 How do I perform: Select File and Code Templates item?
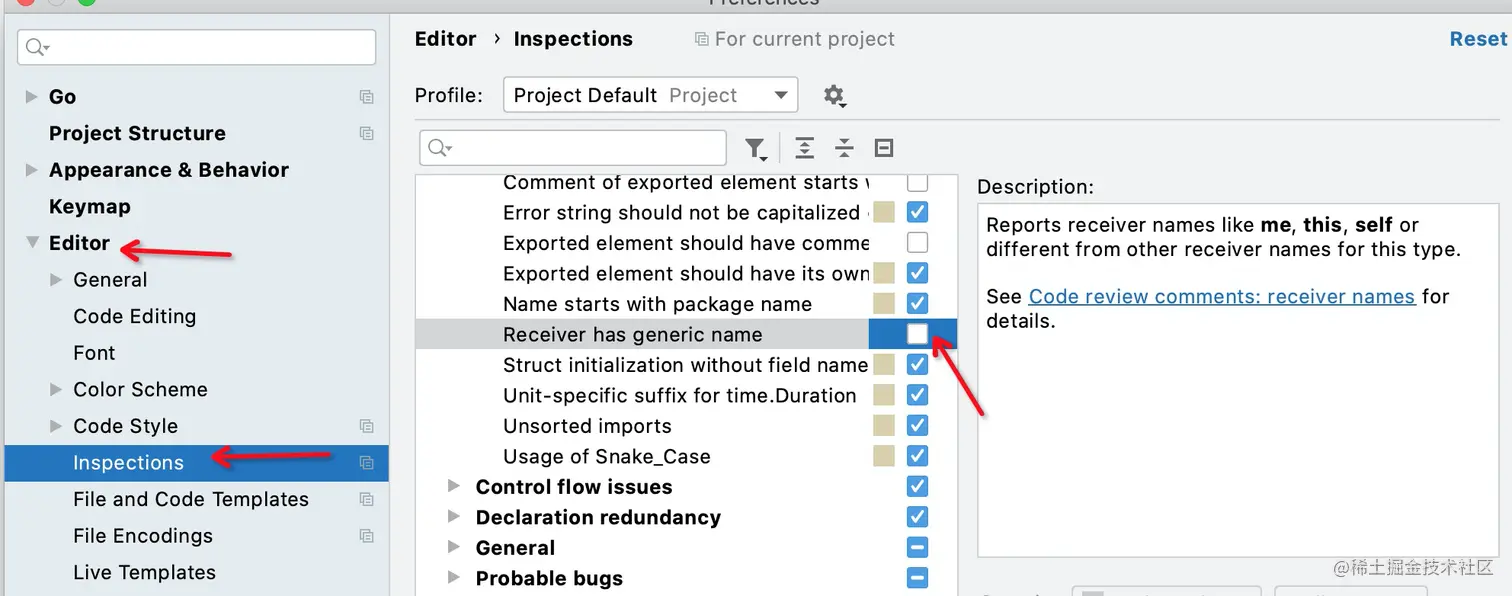(x=190, y=499)
